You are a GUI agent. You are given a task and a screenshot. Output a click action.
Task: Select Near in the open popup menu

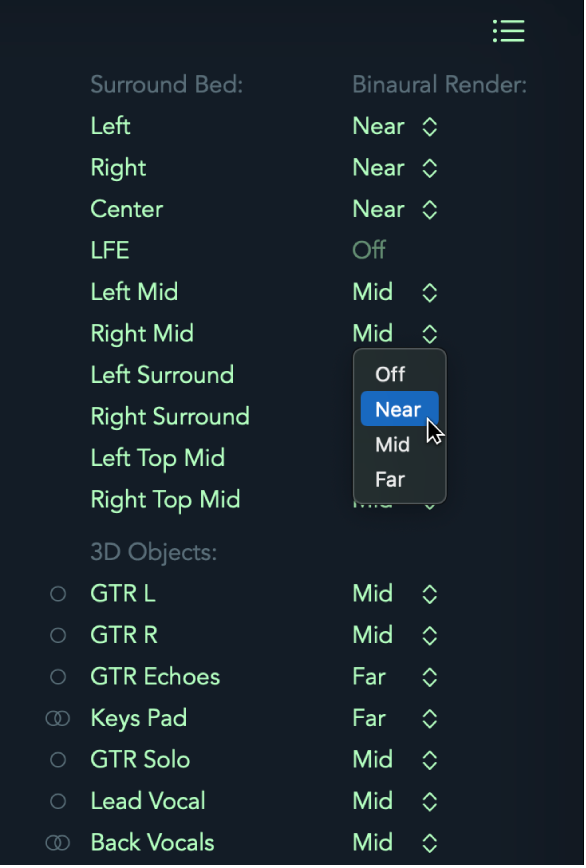400,410
